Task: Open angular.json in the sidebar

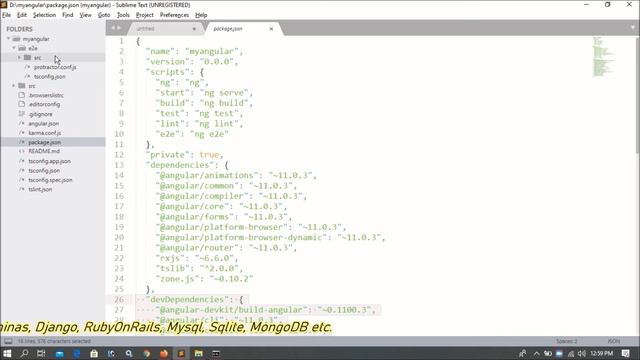Action: pyautogui.click(x=44, y=123)
